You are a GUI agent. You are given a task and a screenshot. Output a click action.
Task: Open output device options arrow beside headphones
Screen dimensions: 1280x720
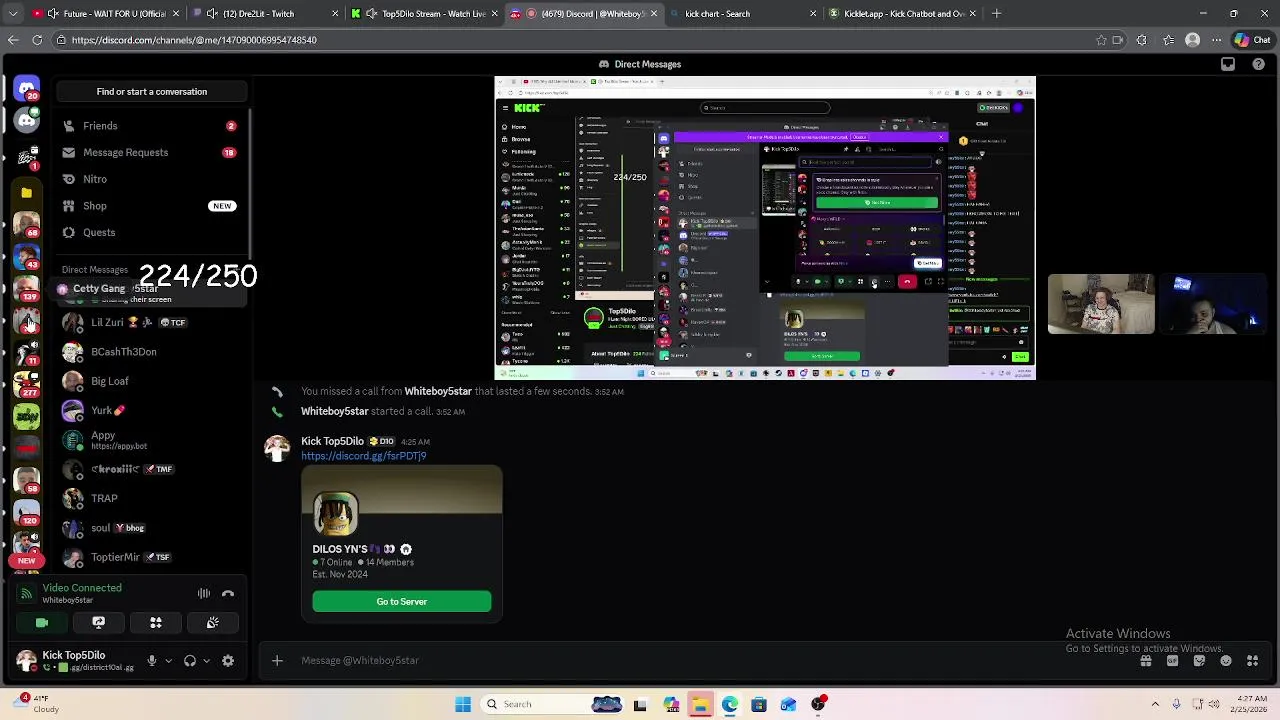(206, 660)
